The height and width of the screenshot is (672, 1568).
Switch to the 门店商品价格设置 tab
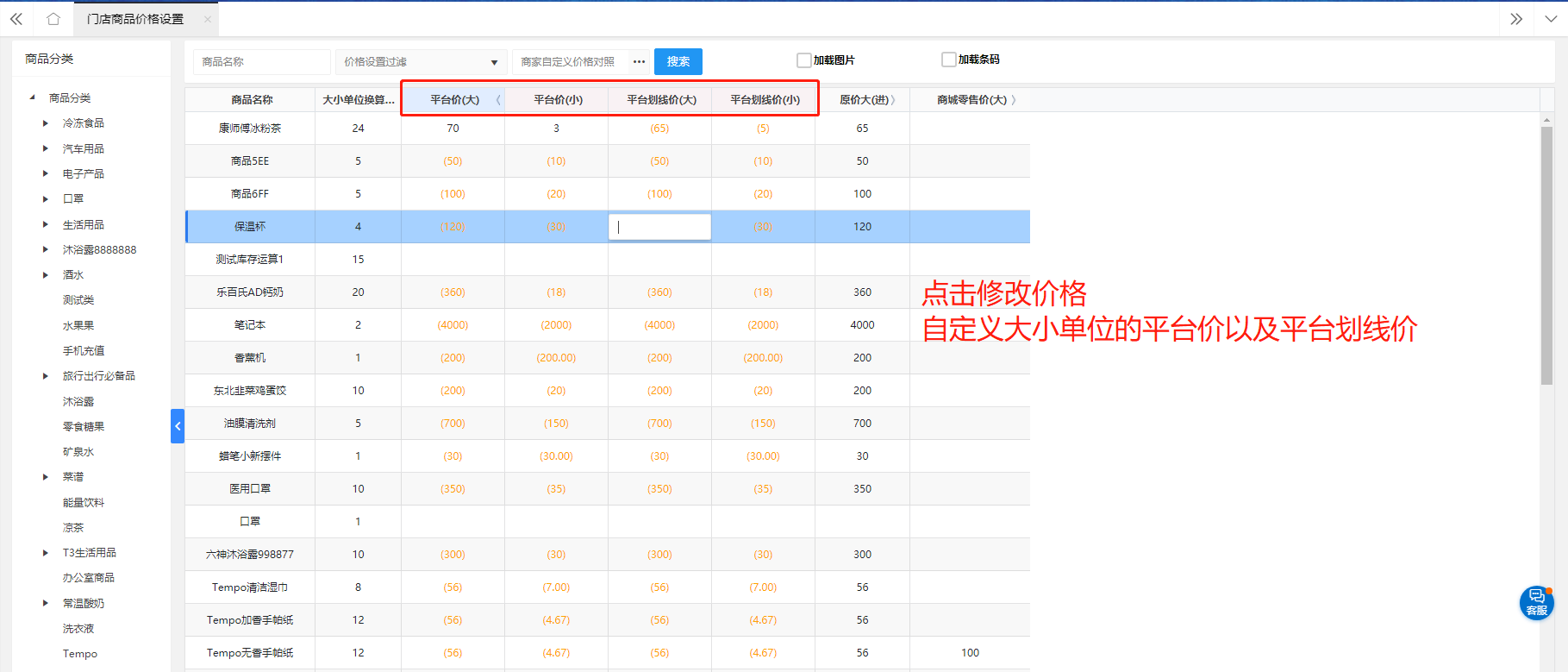pyautogui.click(x=135, y=19)
